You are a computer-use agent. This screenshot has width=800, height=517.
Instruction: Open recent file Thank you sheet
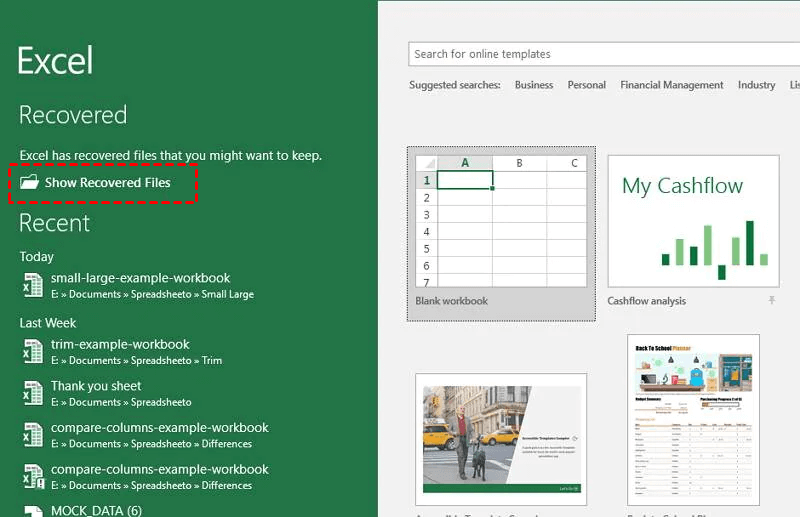tap(96, 386)
